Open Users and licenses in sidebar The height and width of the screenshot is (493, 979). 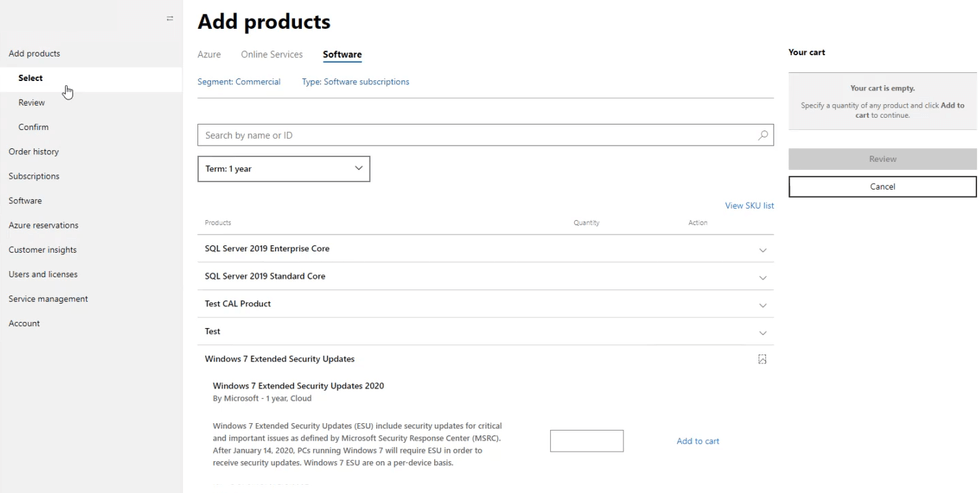43,274
